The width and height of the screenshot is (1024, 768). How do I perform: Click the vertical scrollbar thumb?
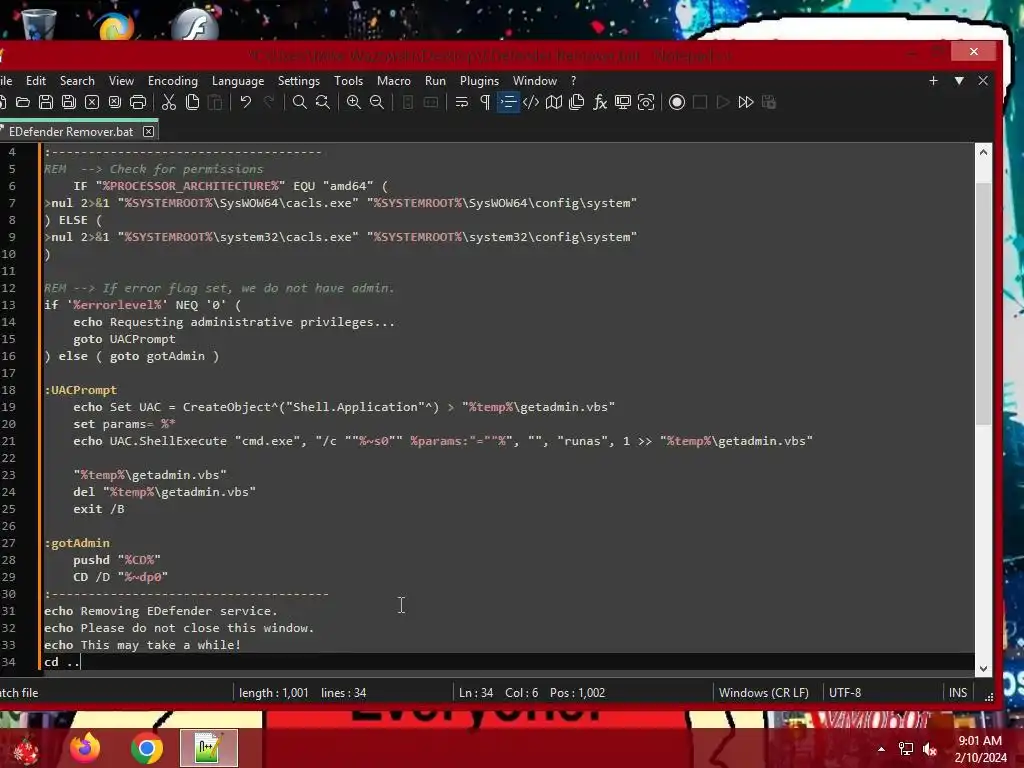984,304
